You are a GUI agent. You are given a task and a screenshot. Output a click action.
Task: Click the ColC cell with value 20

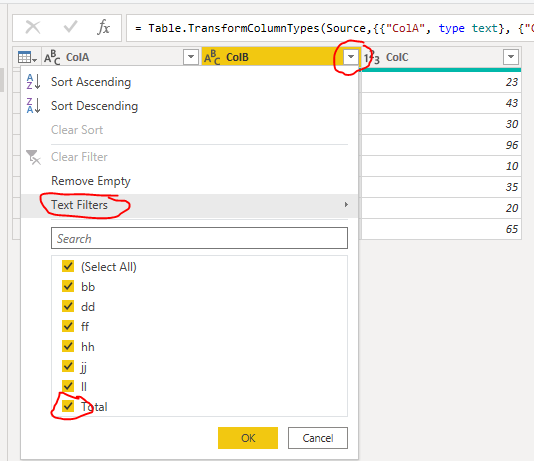(441, 208)
